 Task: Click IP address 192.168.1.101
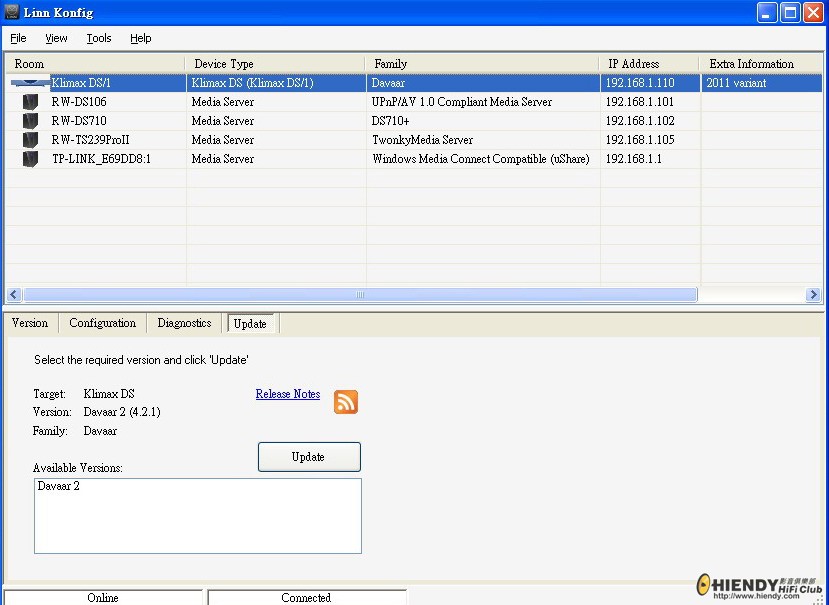tap(640, 102)
